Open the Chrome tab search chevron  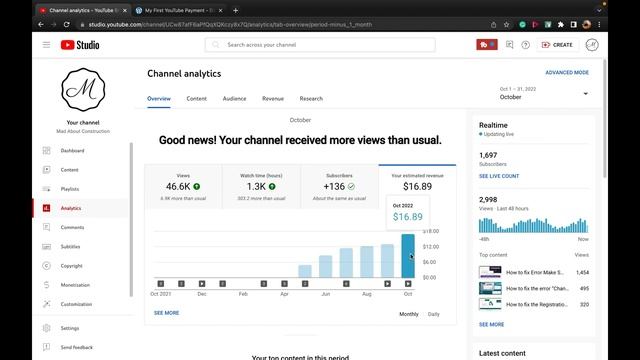pos(599,10)
